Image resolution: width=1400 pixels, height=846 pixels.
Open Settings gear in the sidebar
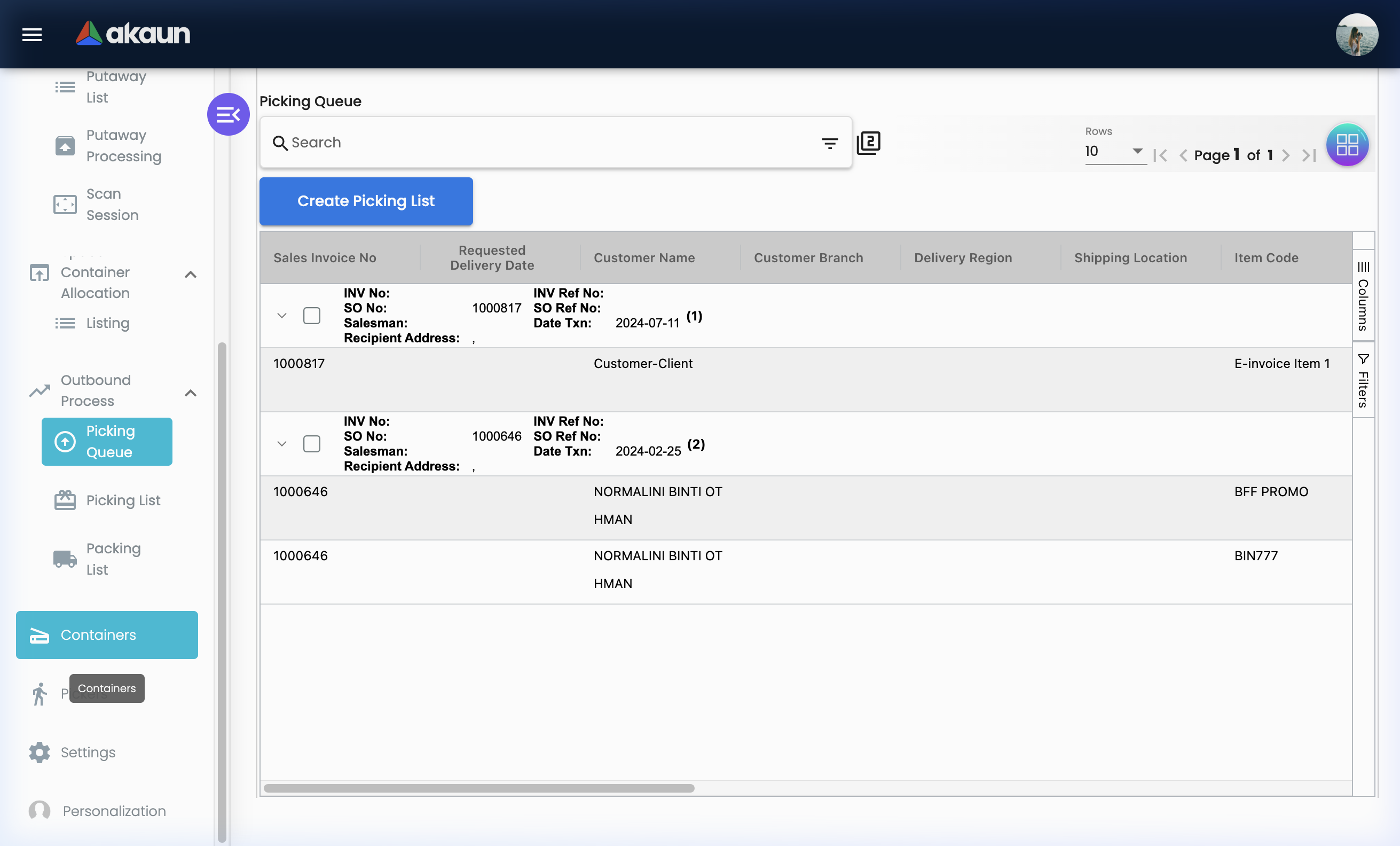pos(40,752)
